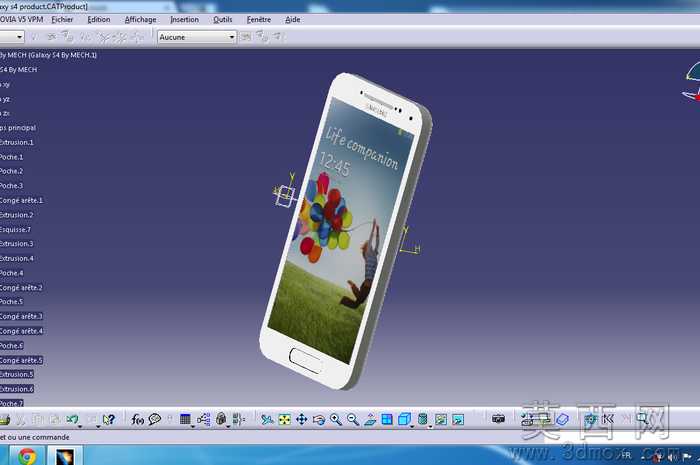Select Poche.6 in the tree
Viewport: 700px width, 465px height.
coord(12,346)
